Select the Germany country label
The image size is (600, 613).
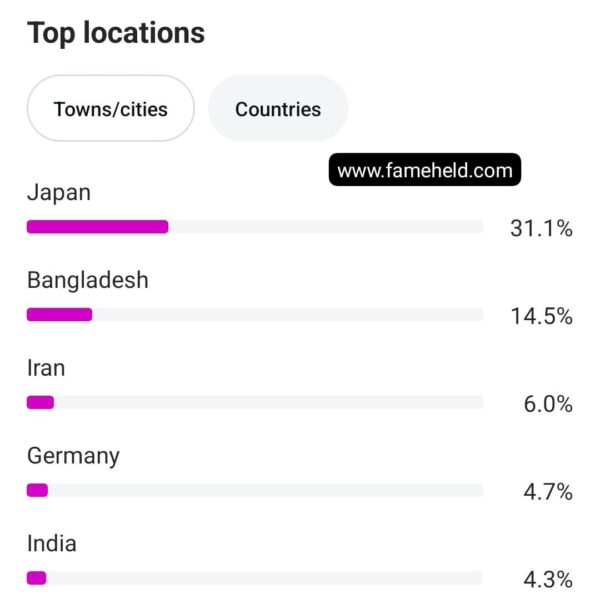(73, 456)
